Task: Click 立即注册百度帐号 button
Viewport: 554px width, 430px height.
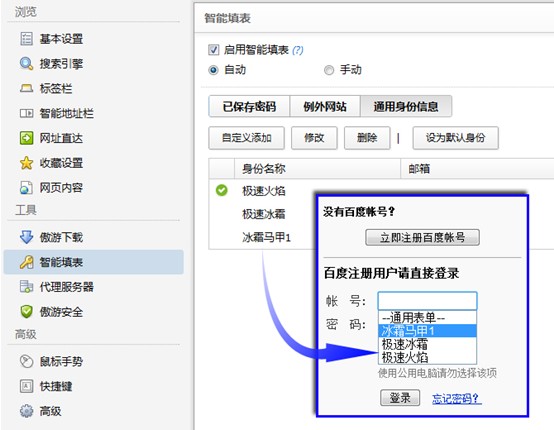Action: (422, 237)
